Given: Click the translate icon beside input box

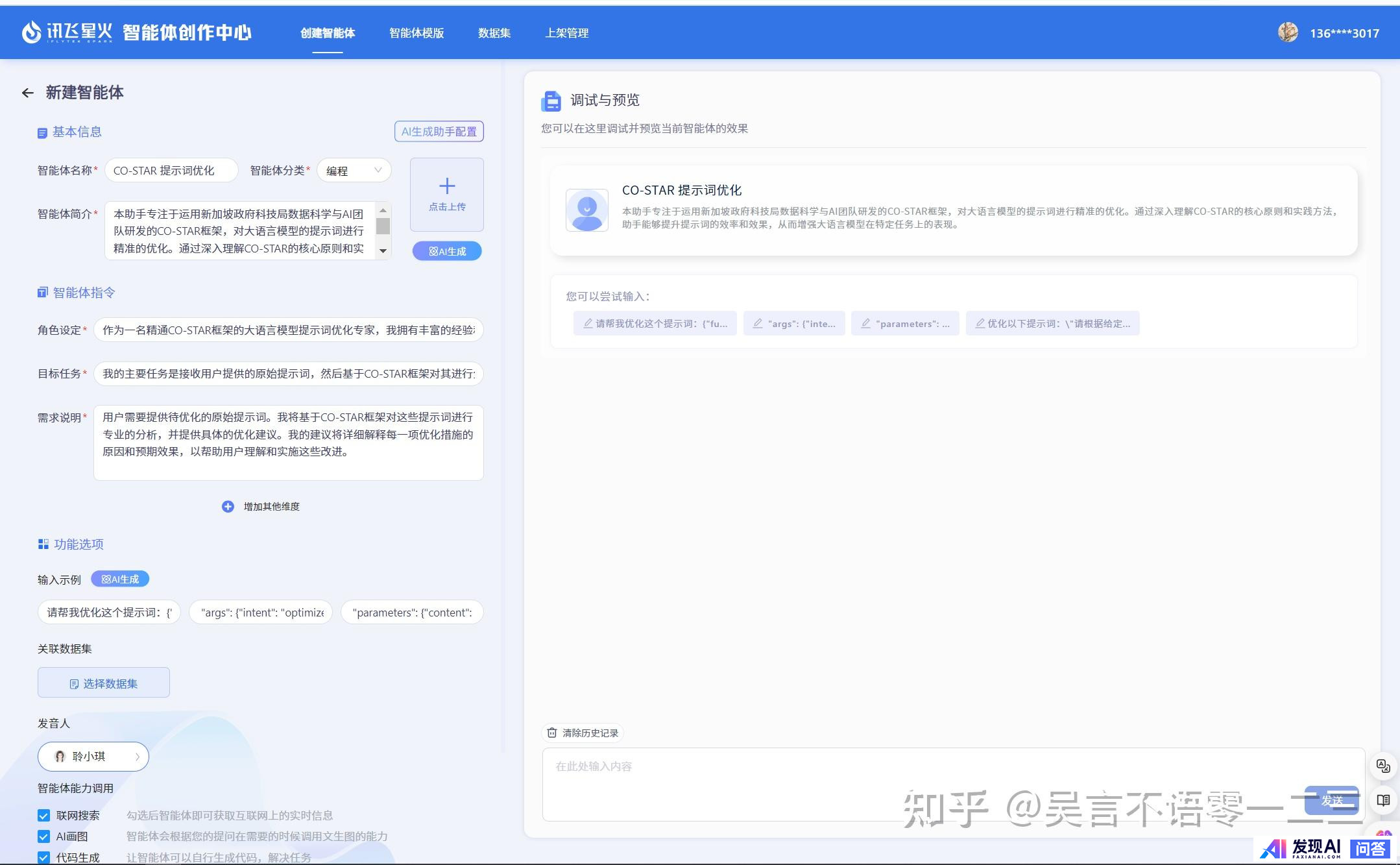Looking at the screenshot, I should (x=1382, y=766).
